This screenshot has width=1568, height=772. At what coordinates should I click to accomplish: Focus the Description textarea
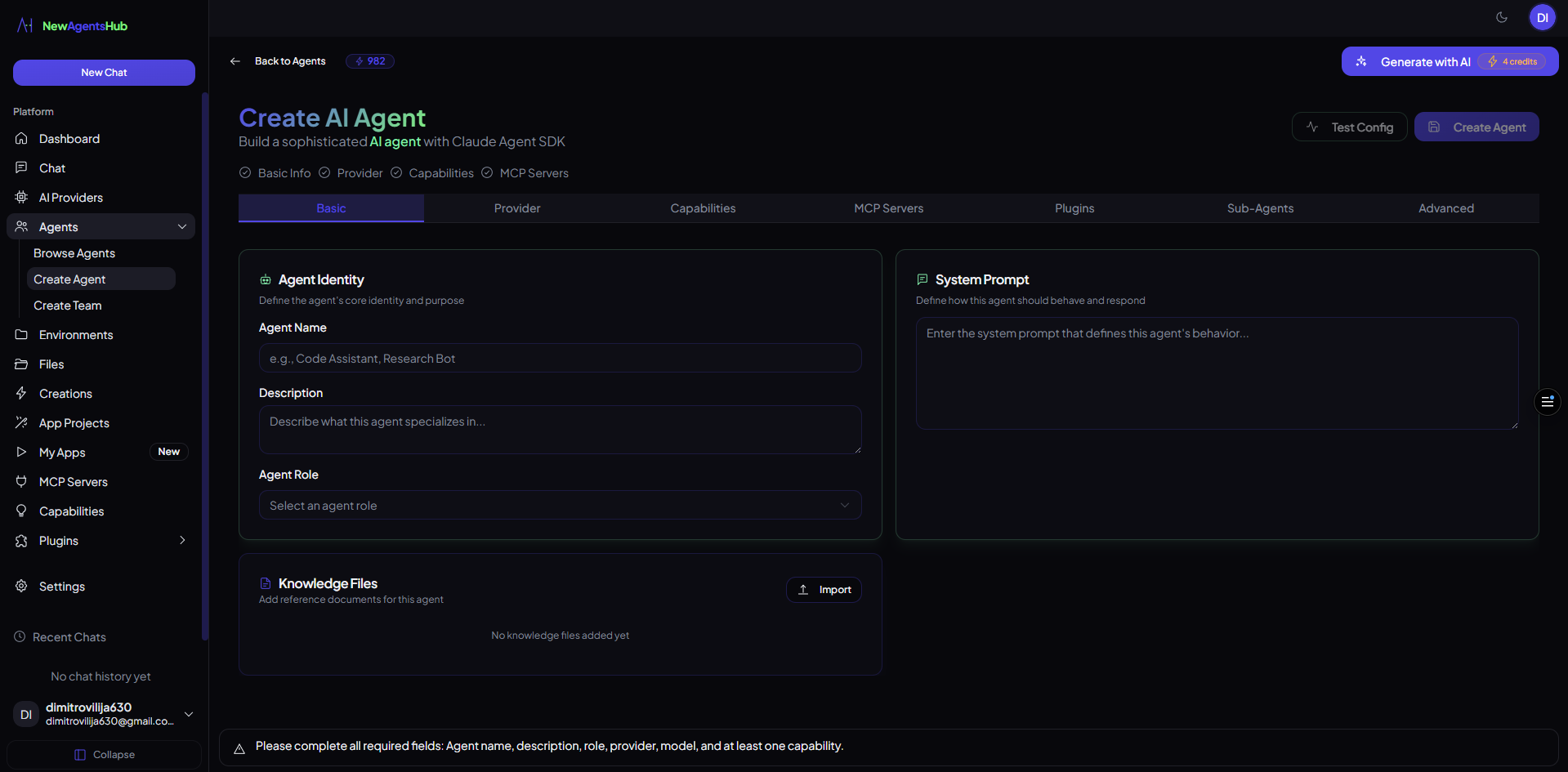click(x=560, y=430)
